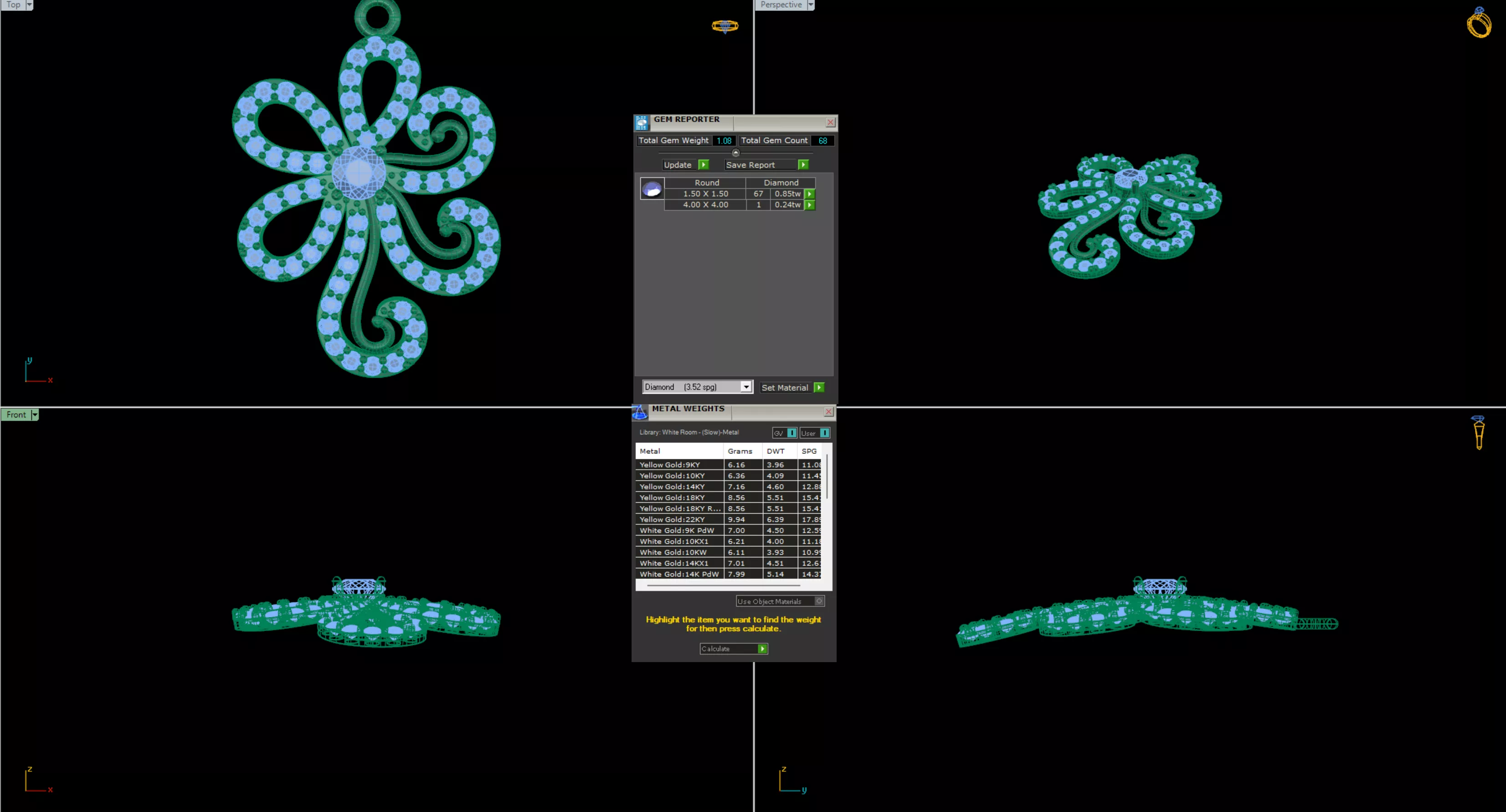Open the Front viewport dropdown arrow
Screen dimensions: 1506x812
tap(35, 415)
